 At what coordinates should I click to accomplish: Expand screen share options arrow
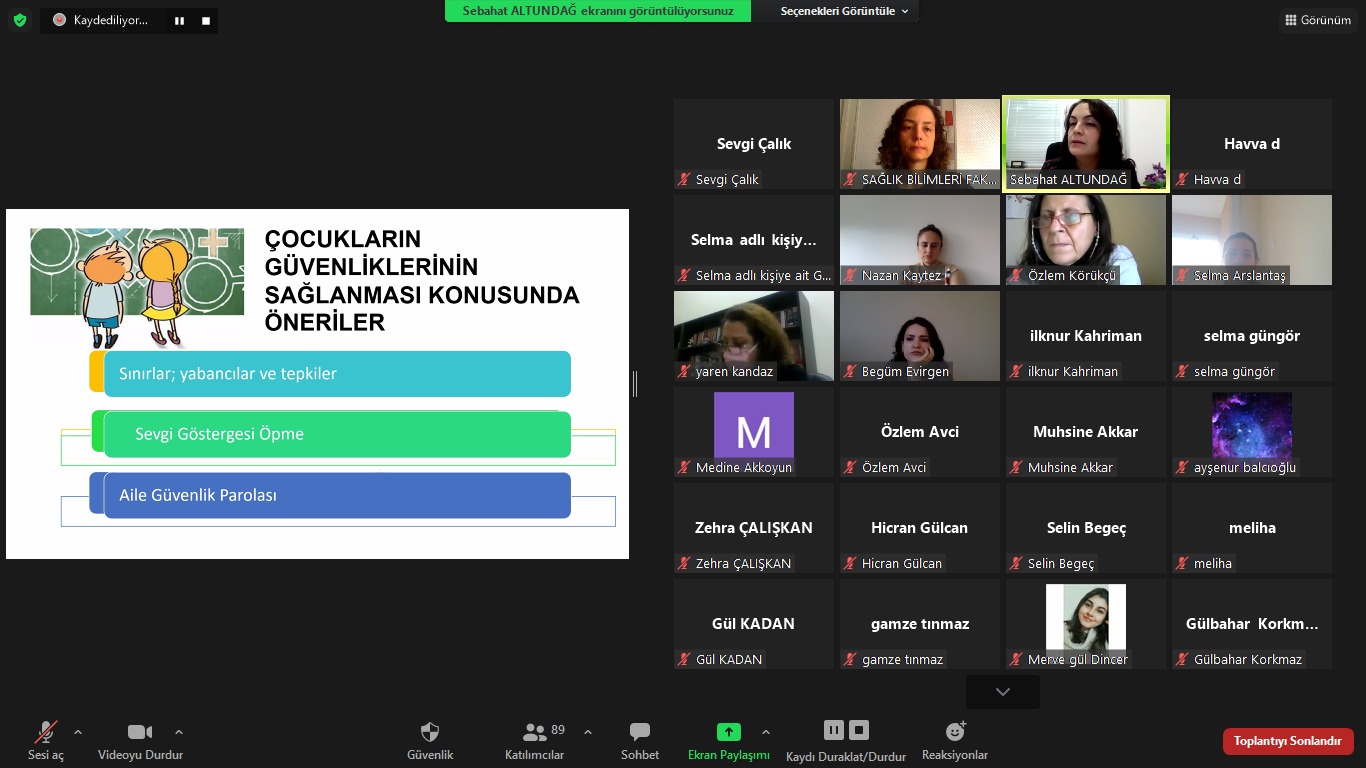click(766, 732)
